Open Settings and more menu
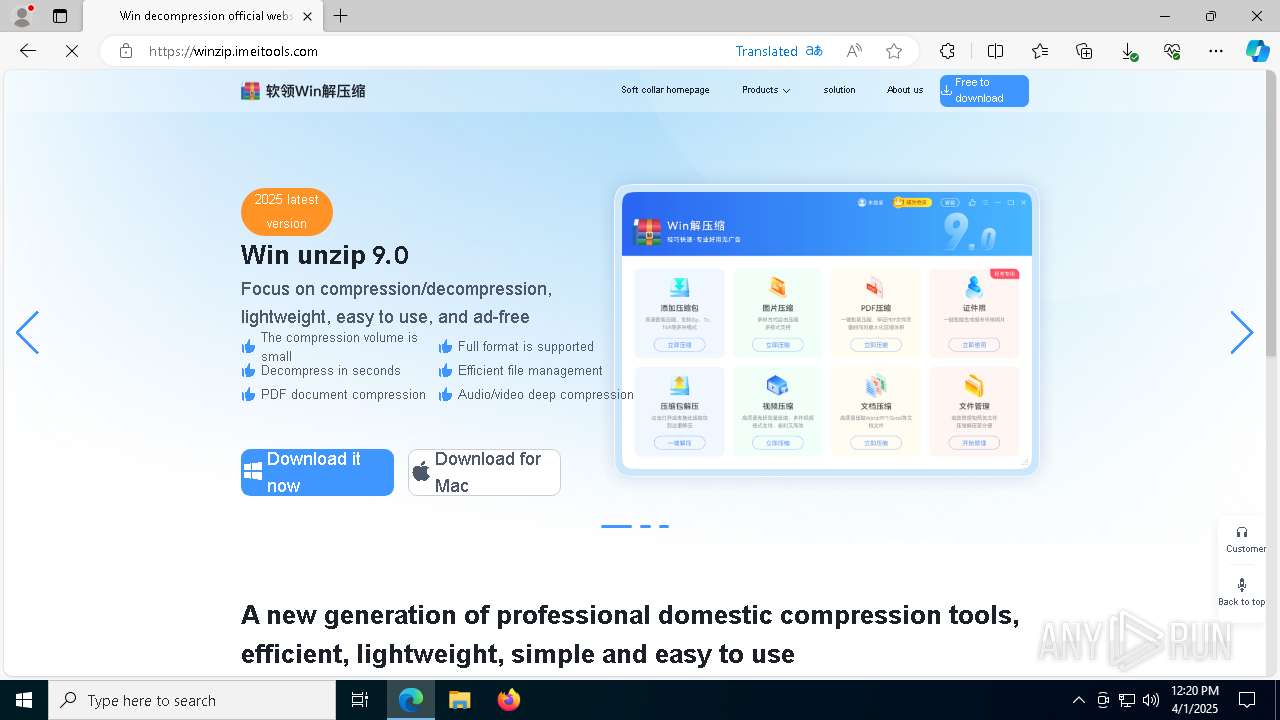 [1216, 51]
